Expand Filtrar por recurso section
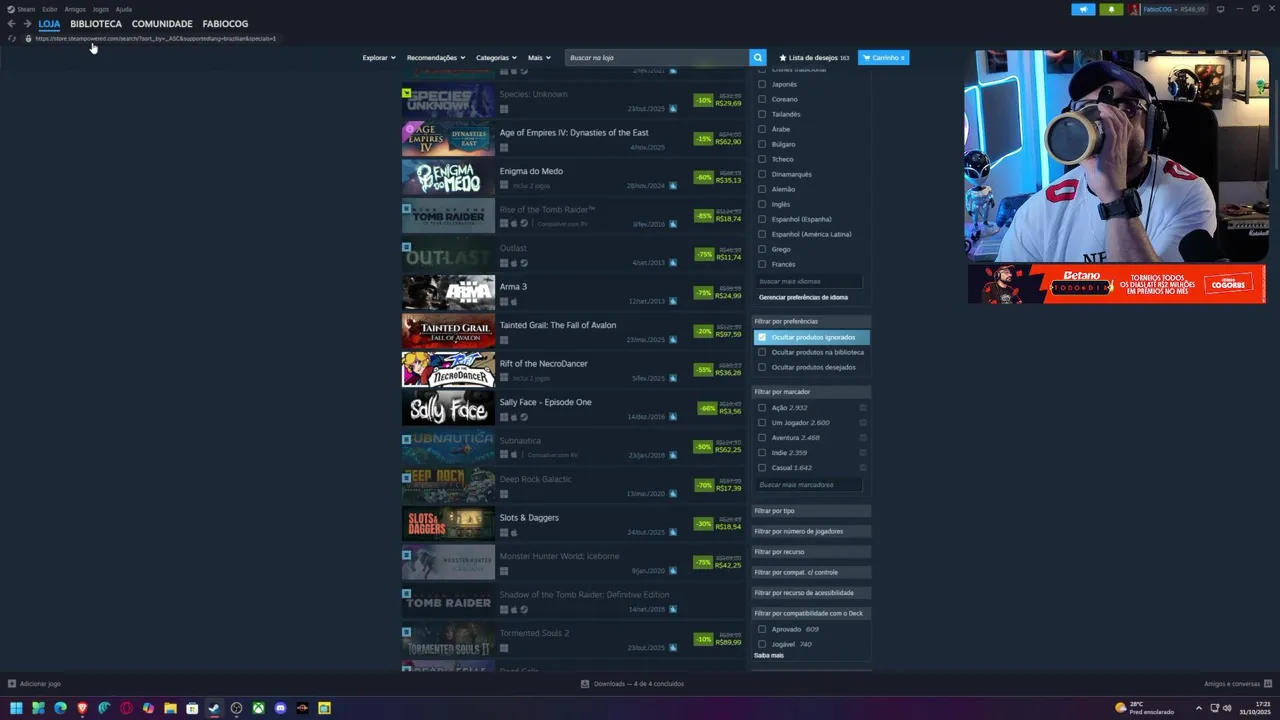Viewport: 1280px width, 720px height. pos(812,552)
